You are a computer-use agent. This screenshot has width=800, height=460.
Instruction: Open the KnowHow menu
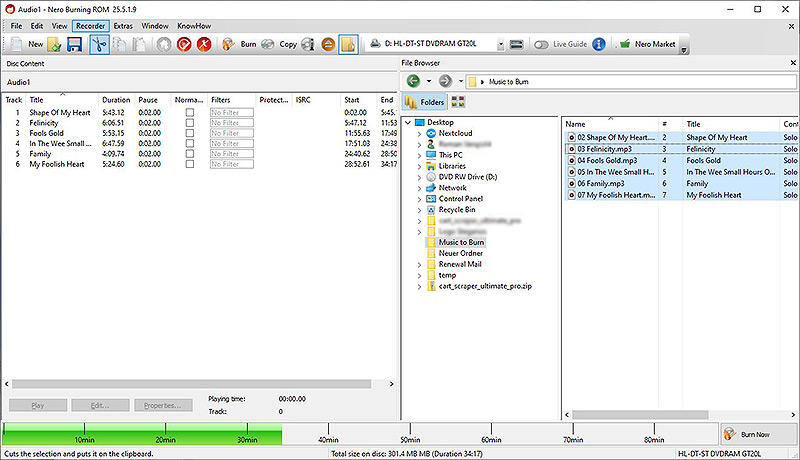pos(194,25)
